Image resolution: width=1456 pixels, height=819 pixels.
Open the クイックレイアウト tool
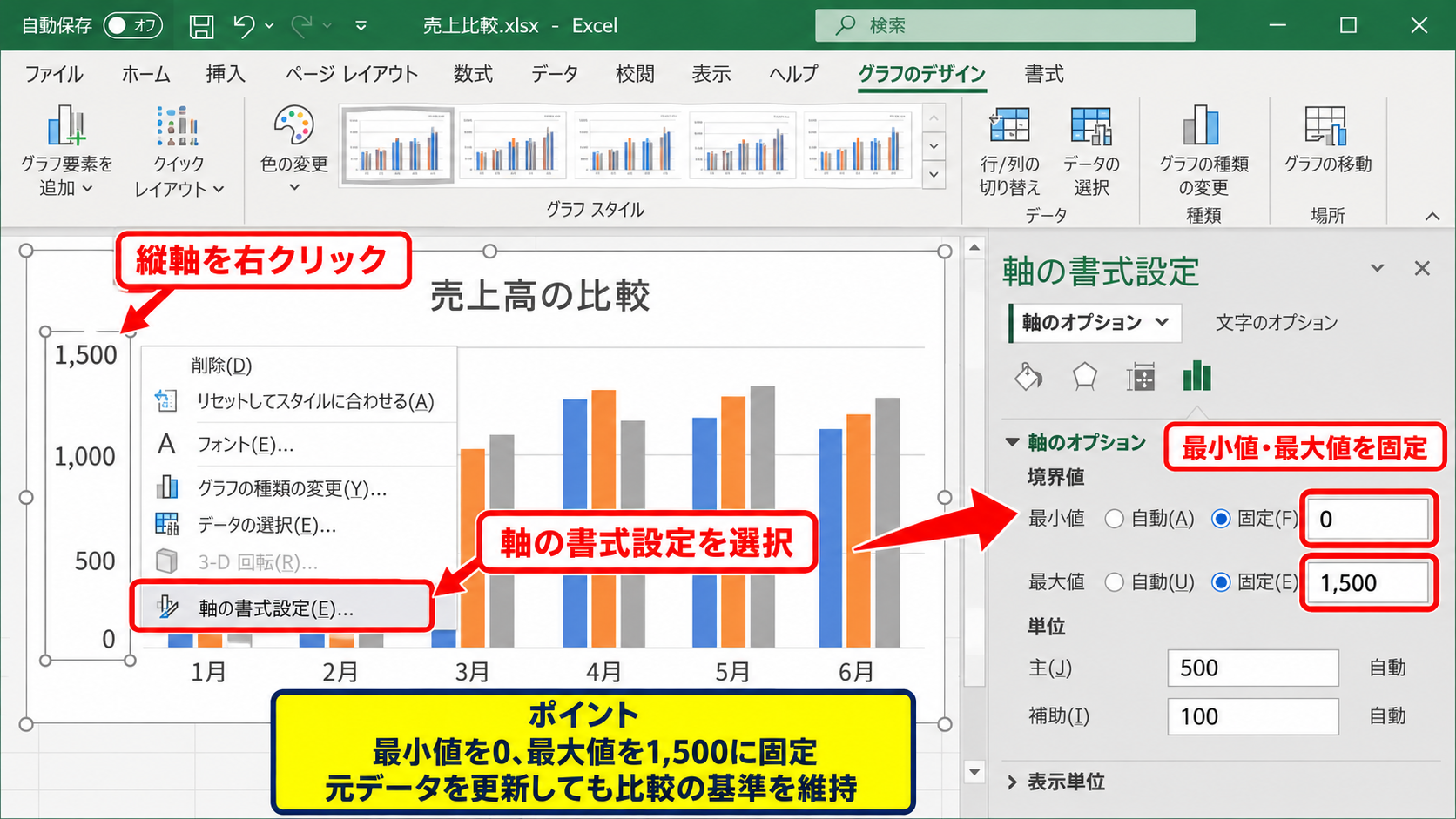[179, 151]
